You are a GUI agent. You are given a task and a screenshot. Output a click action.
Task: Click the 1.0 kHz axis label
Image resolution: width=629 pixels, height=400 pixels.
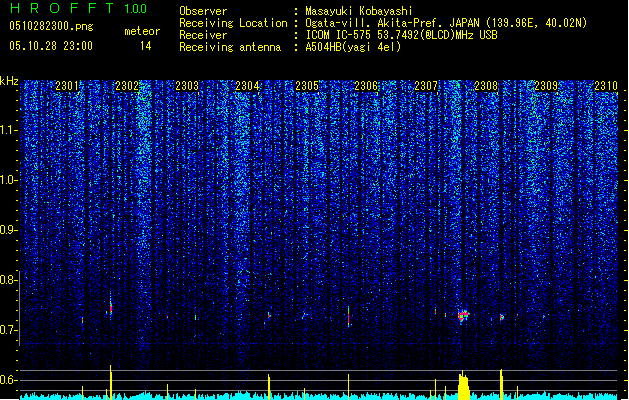(x=9, y=180)
